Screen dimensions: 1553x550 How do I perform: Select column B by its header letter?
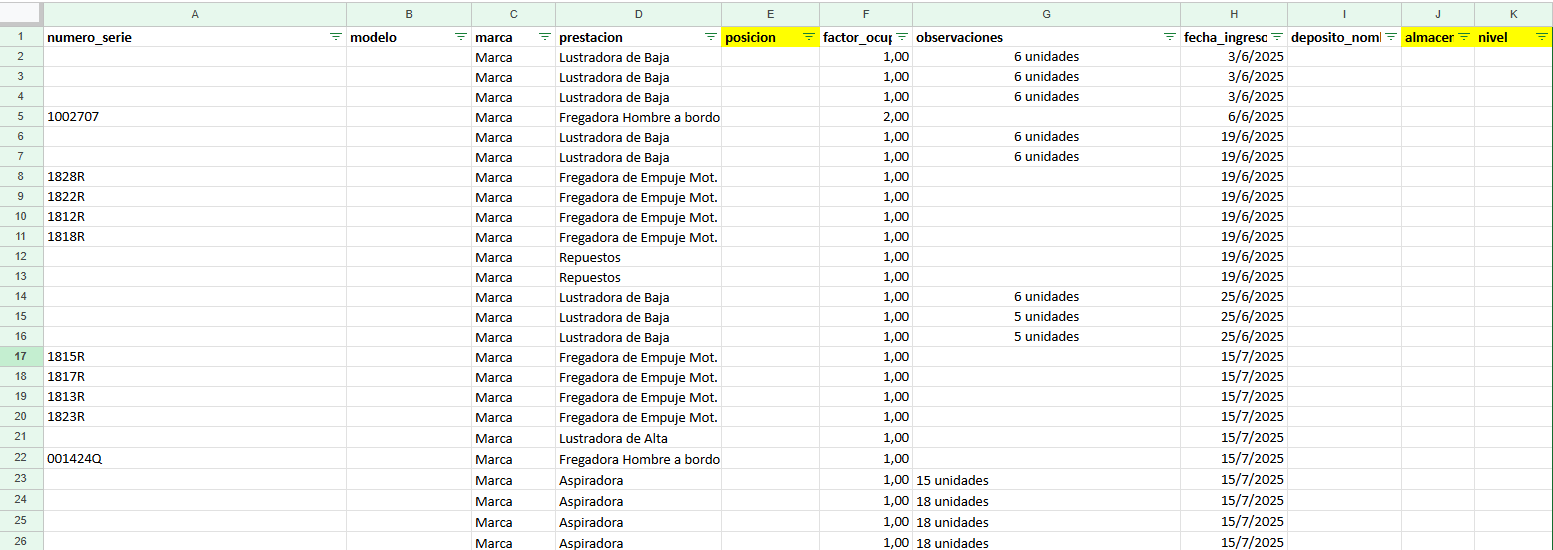(409, 14)
